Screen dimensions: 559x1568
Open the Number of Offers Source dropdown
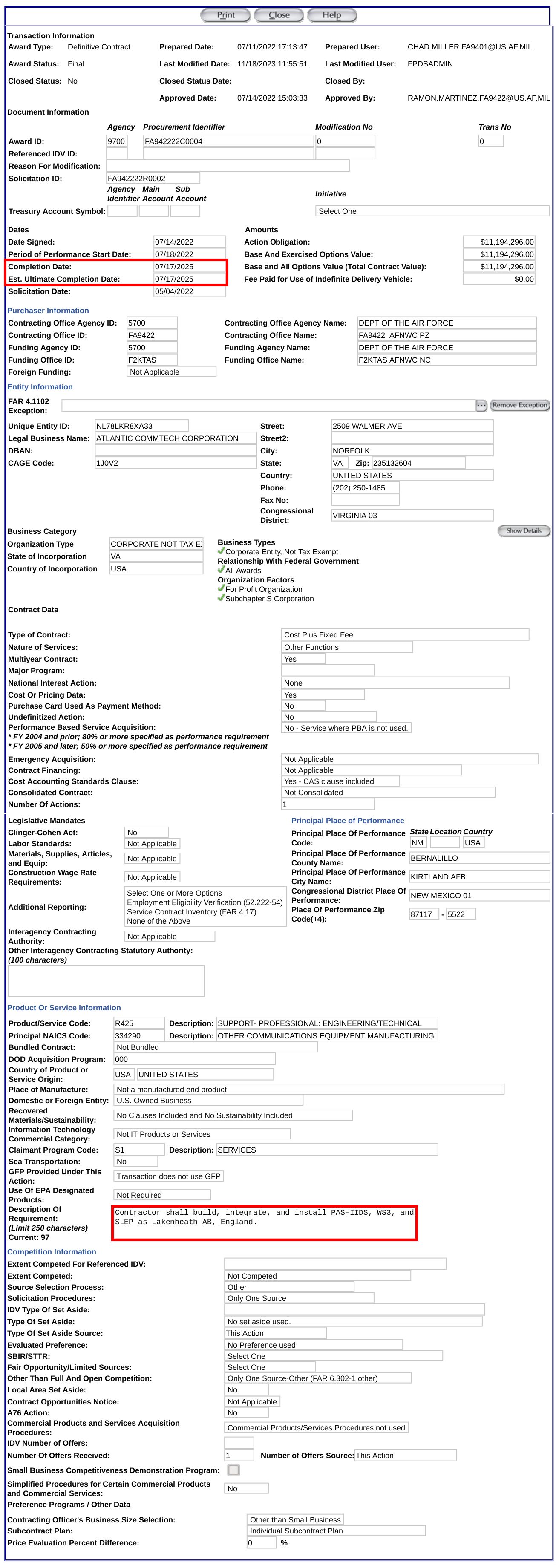pyautogui.click(x=406, y=1456)
